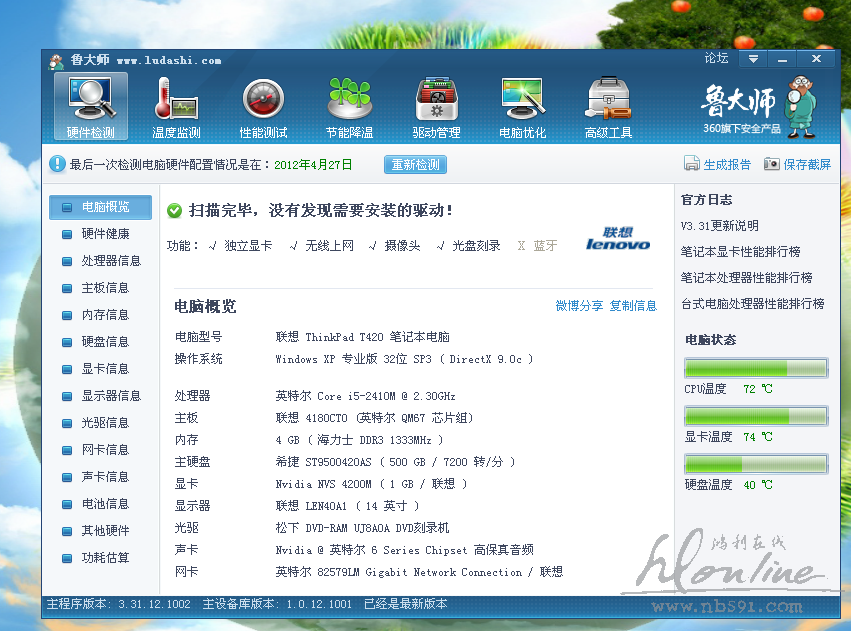Screen dimensions: 851x631
Task: Click the 保存截屏 camera icon
Action: [x=772, y=164]
